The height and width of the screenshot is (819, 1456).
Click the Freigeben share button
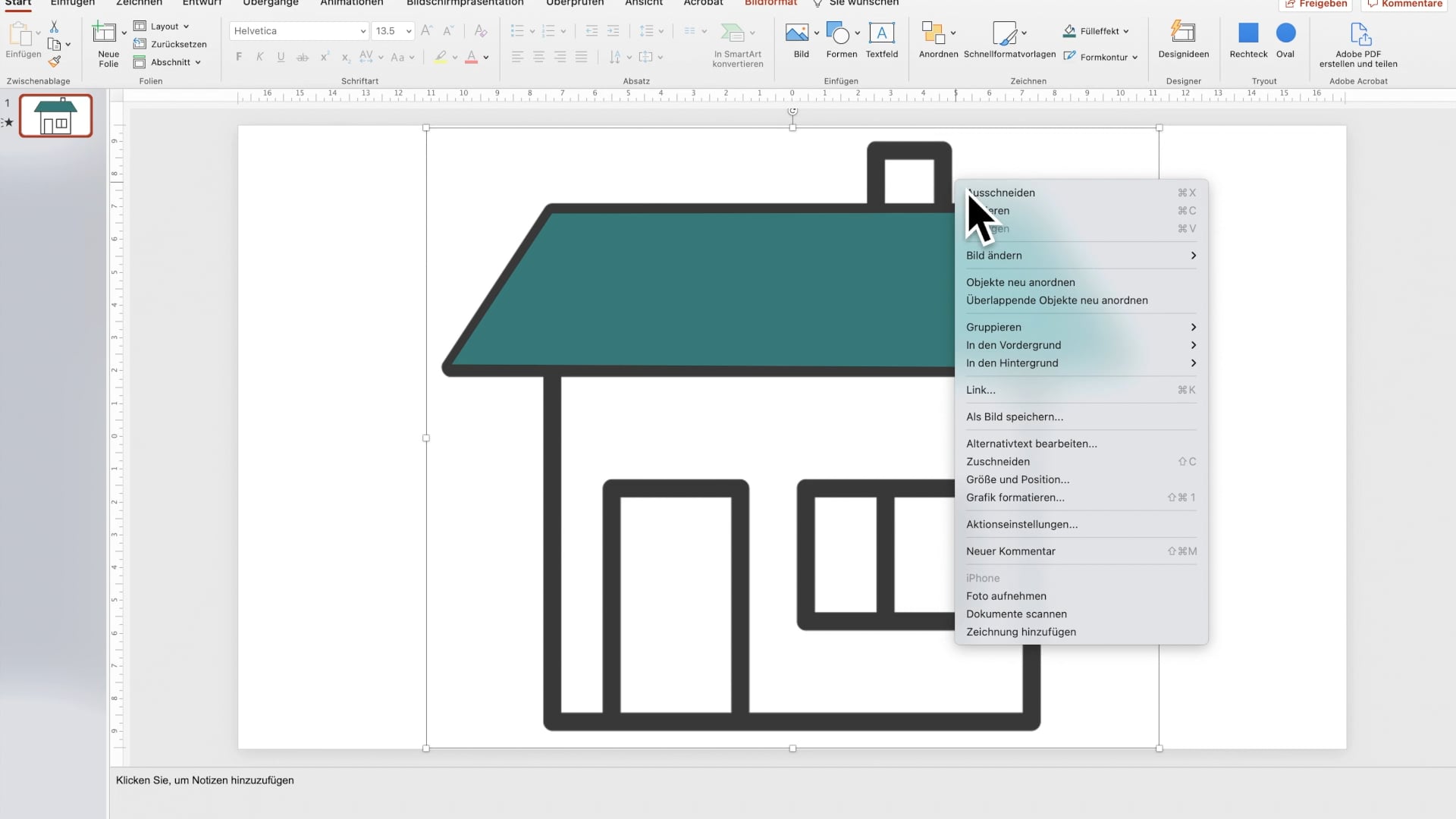pyautogui.click(x=1316, y=4)
